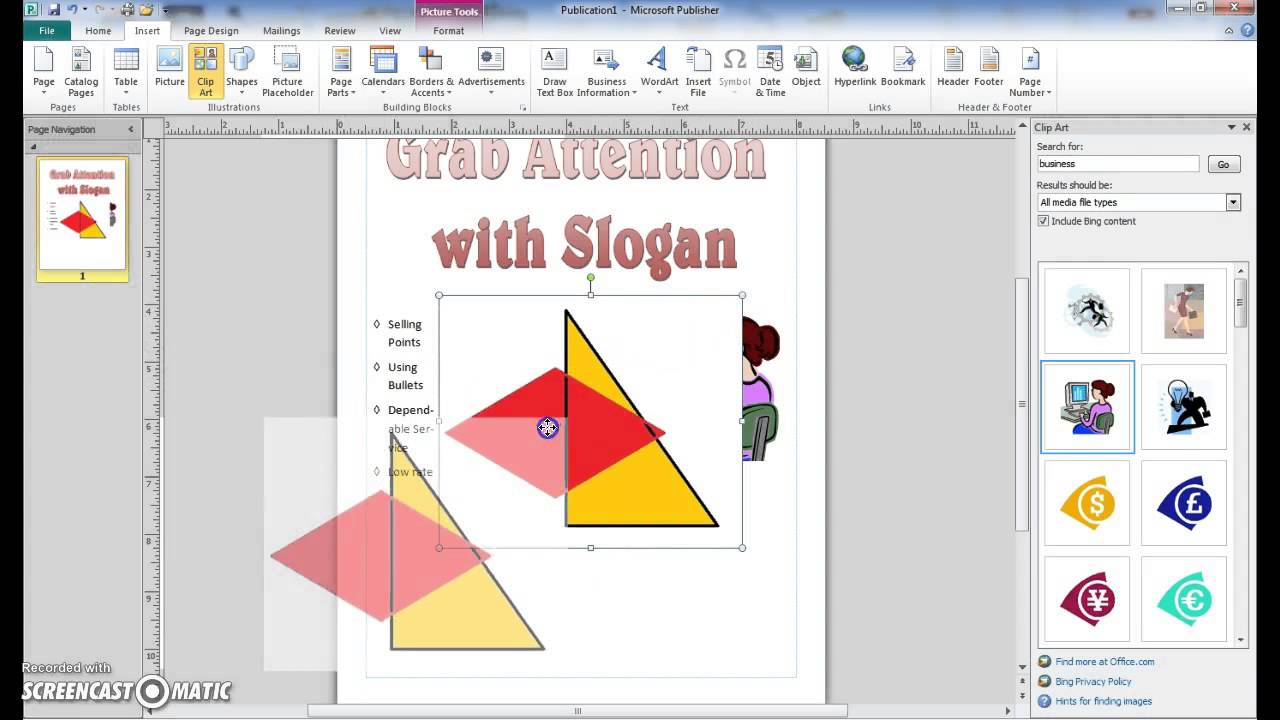Insert a Picture Placeholder
Screen dimensions: 1280x720
[x=287, y=72]
